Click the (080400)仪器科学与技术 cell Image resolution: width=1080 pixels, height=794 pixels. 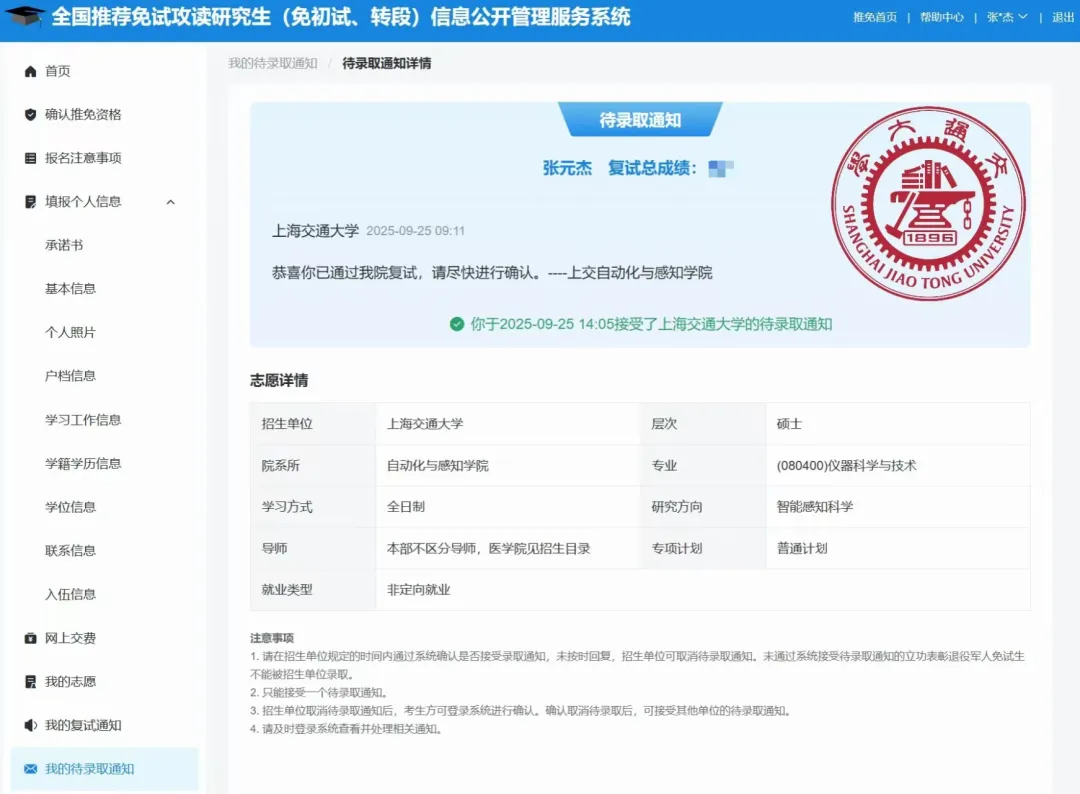pos(898,466)
